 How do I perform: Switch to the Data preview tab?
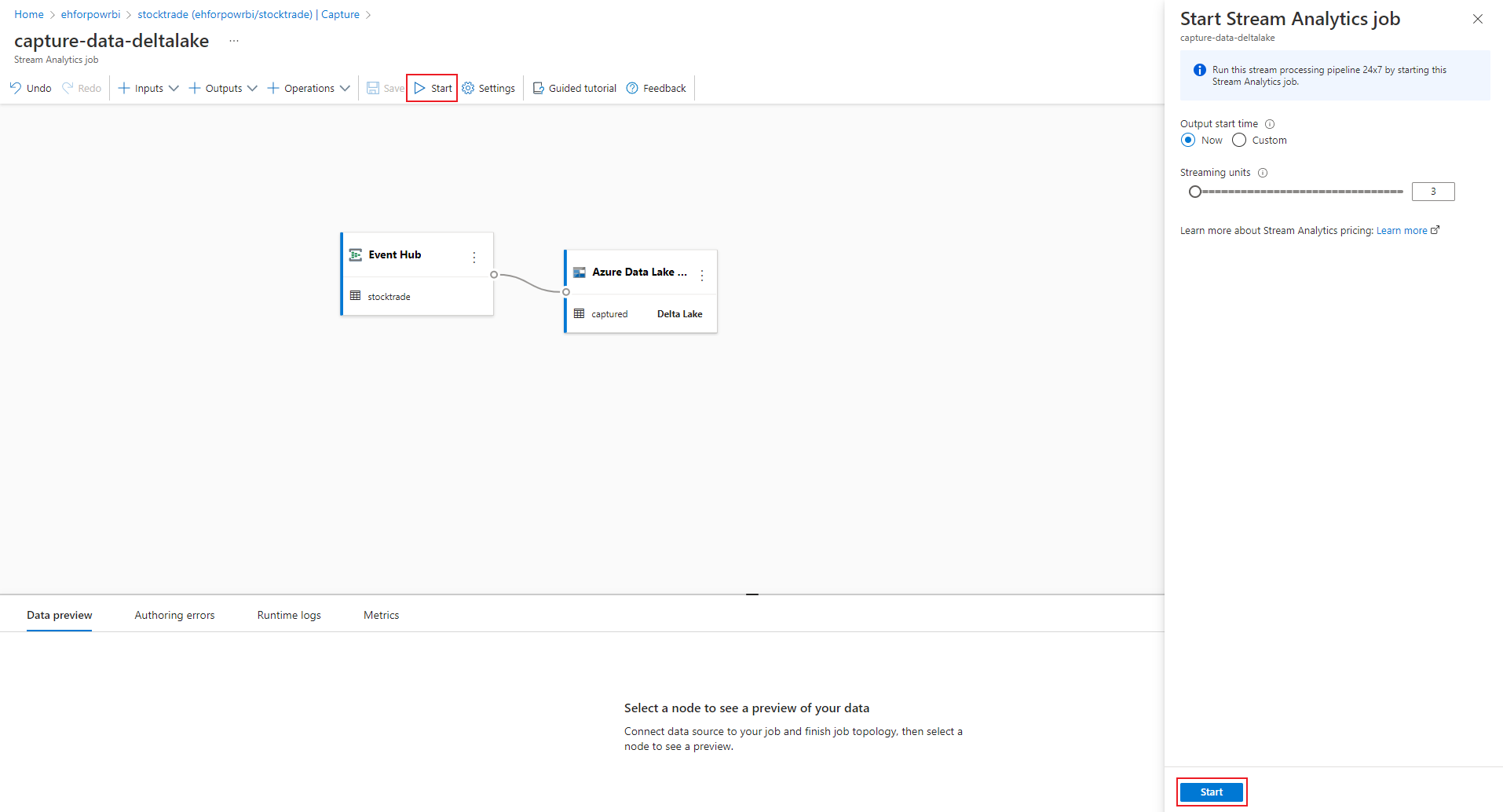pos(60,615)
